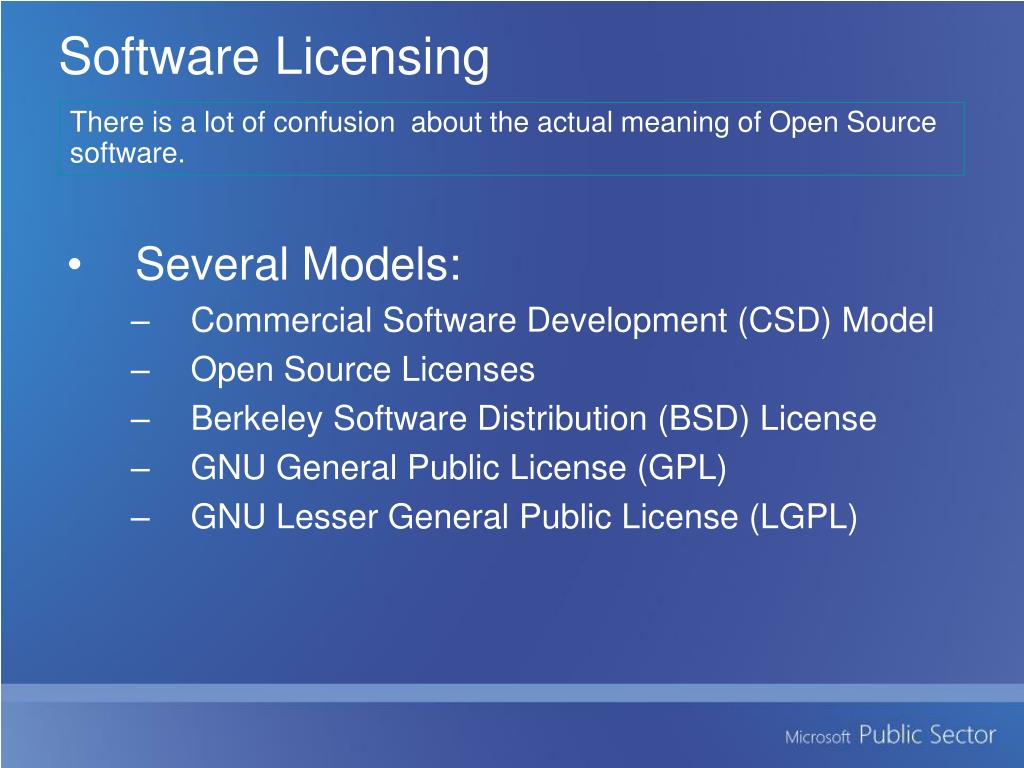Image resolution: width=1024 pixels, height=768 pixels.
Task: Click the 'Software Licensing' slide title
Action: (274, 57)
